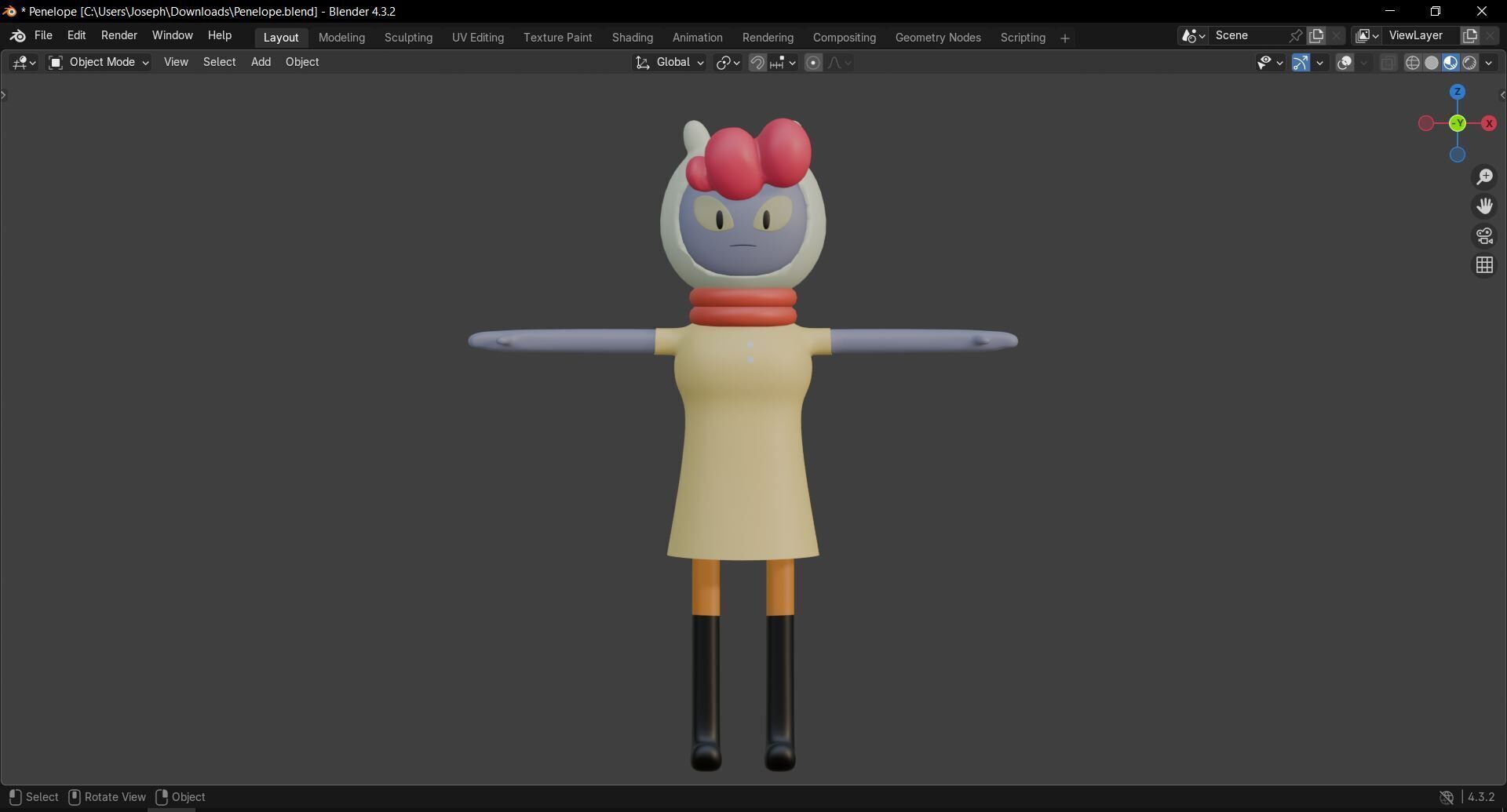This screenshot has width=1507, height=812.
Task: Open the viewport Select menu
Action: 219,63
